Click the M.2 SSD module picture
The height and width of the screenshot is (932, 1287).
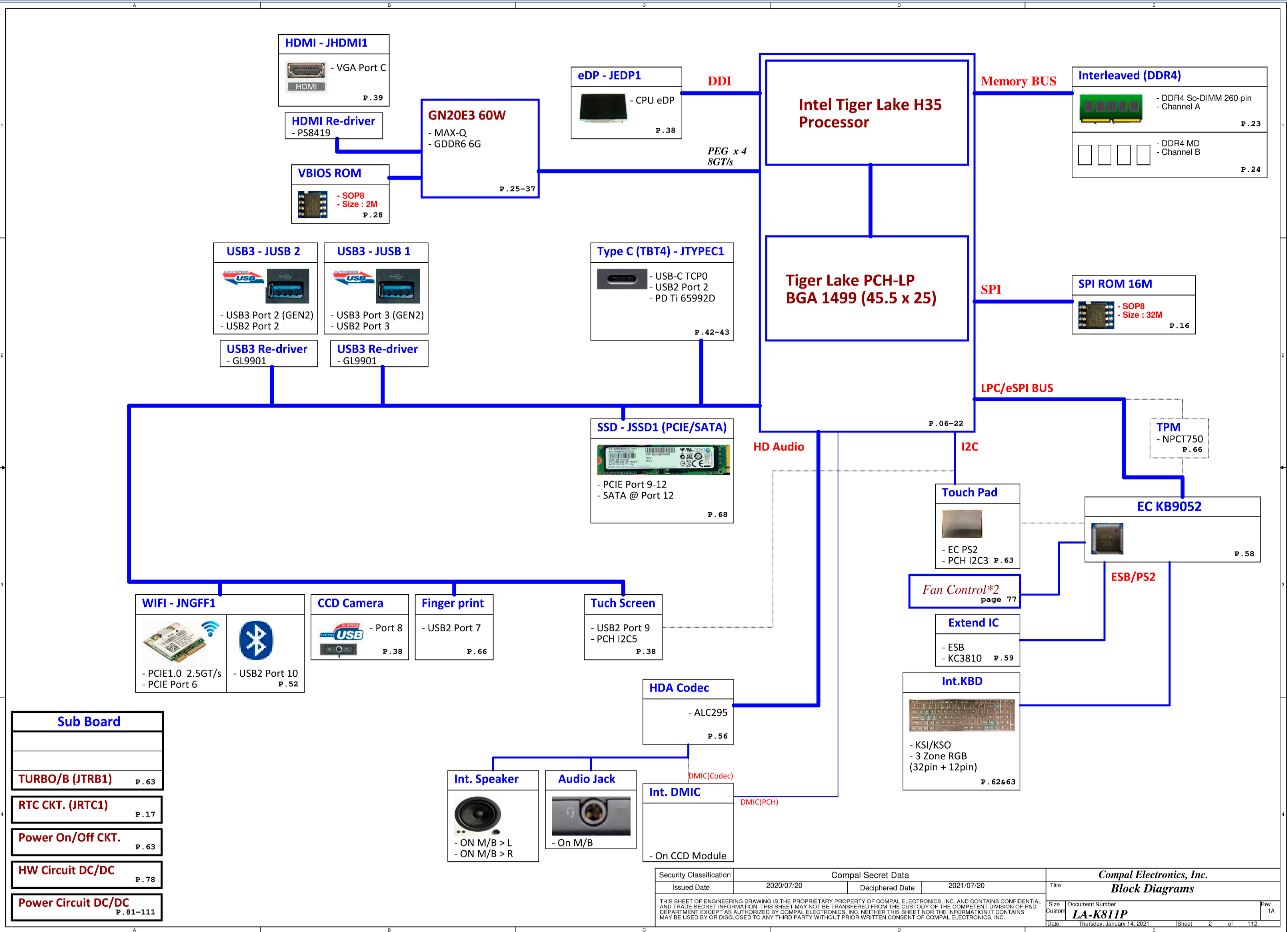tap(661, 460)
